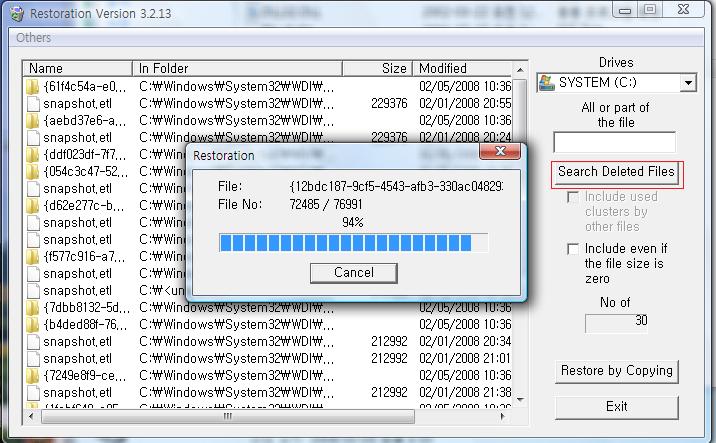Open the Others menu
Screen dimensions: 716x443
[33, 38]
